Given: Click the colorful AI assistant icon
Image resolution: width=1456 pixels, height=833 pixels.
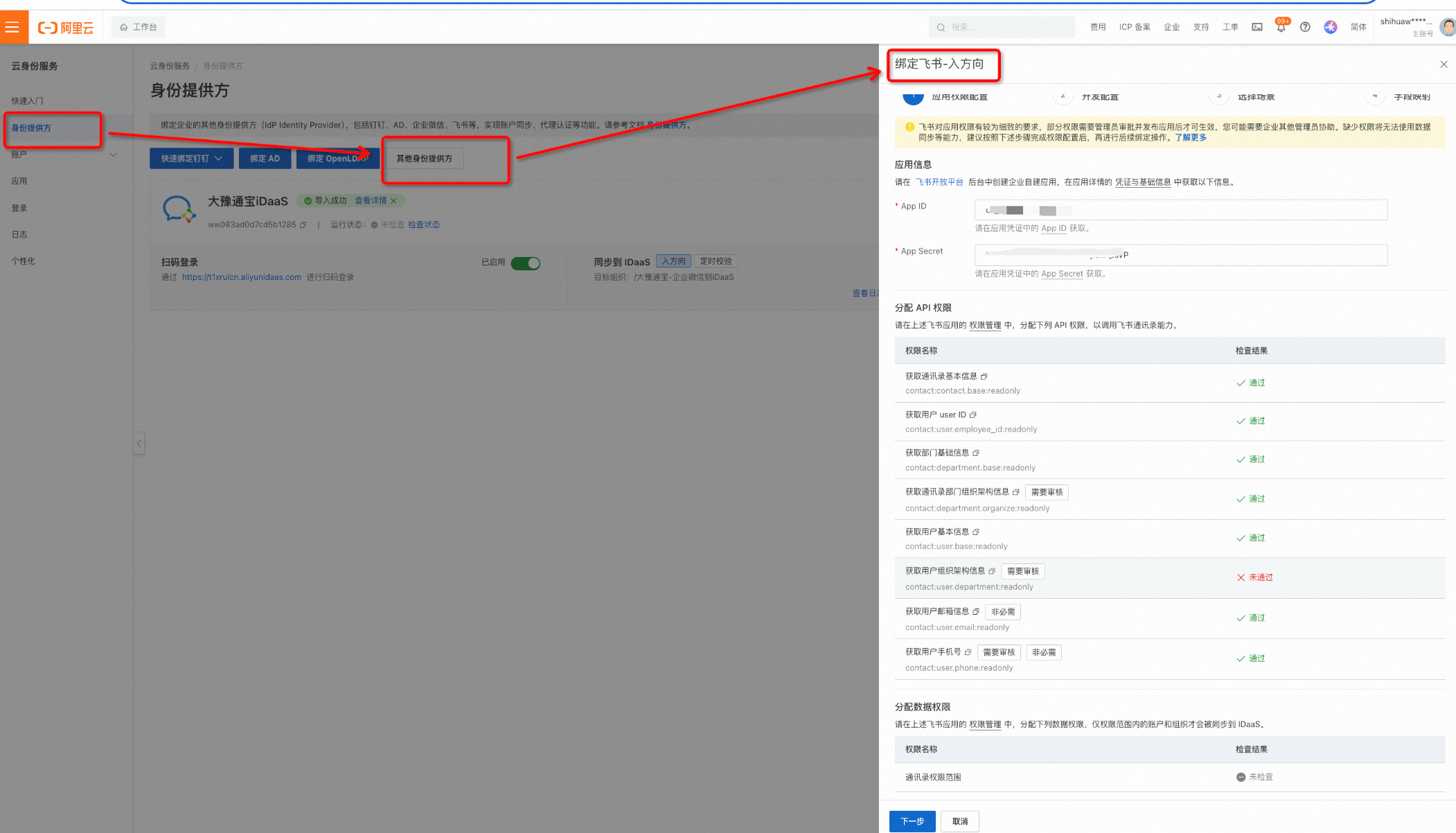Looking at the screenshot, I should [x=1330, y=27].
